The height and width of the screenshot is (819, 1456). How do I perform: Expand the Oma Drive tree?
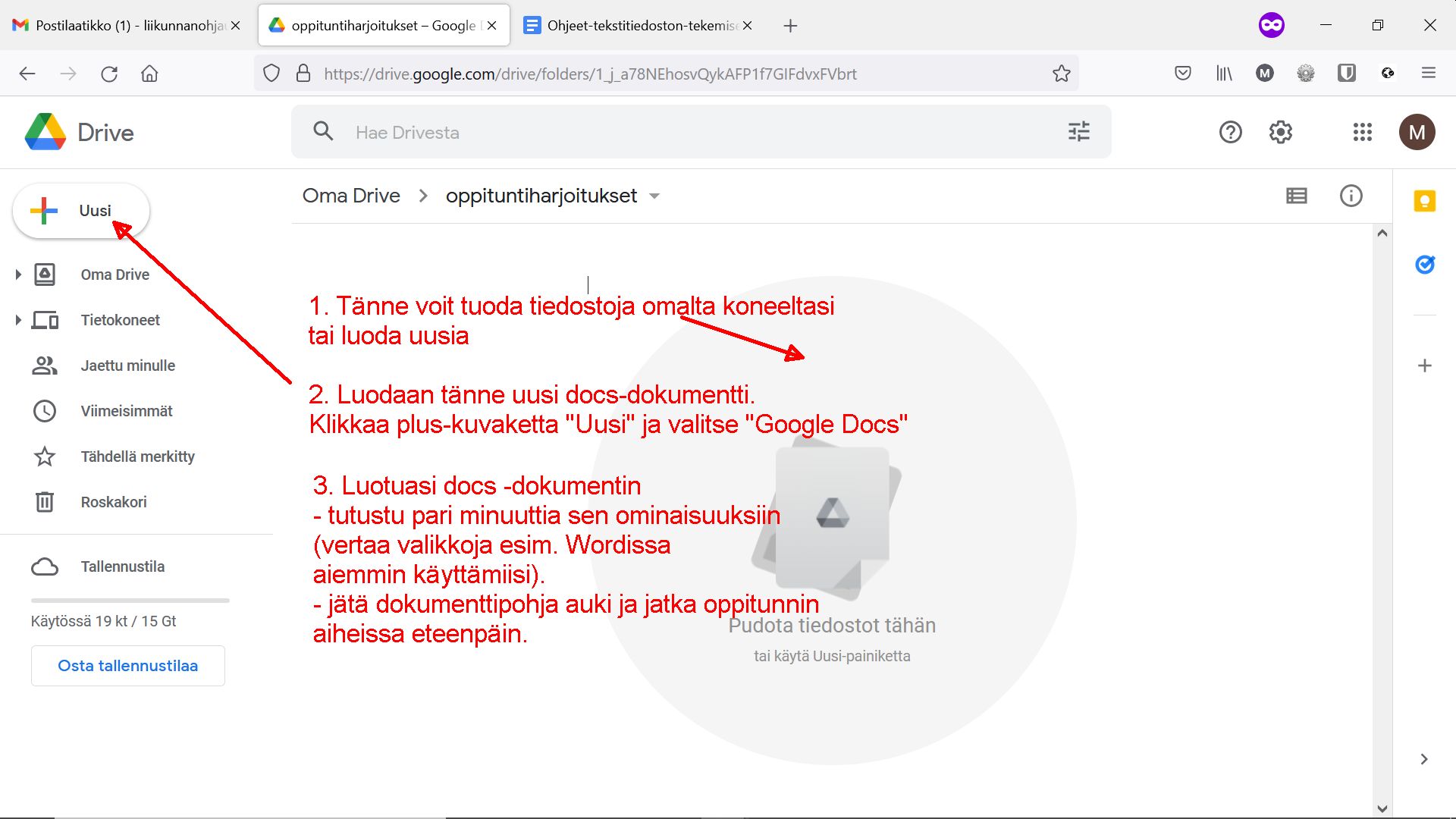click(x=18, y=275)
